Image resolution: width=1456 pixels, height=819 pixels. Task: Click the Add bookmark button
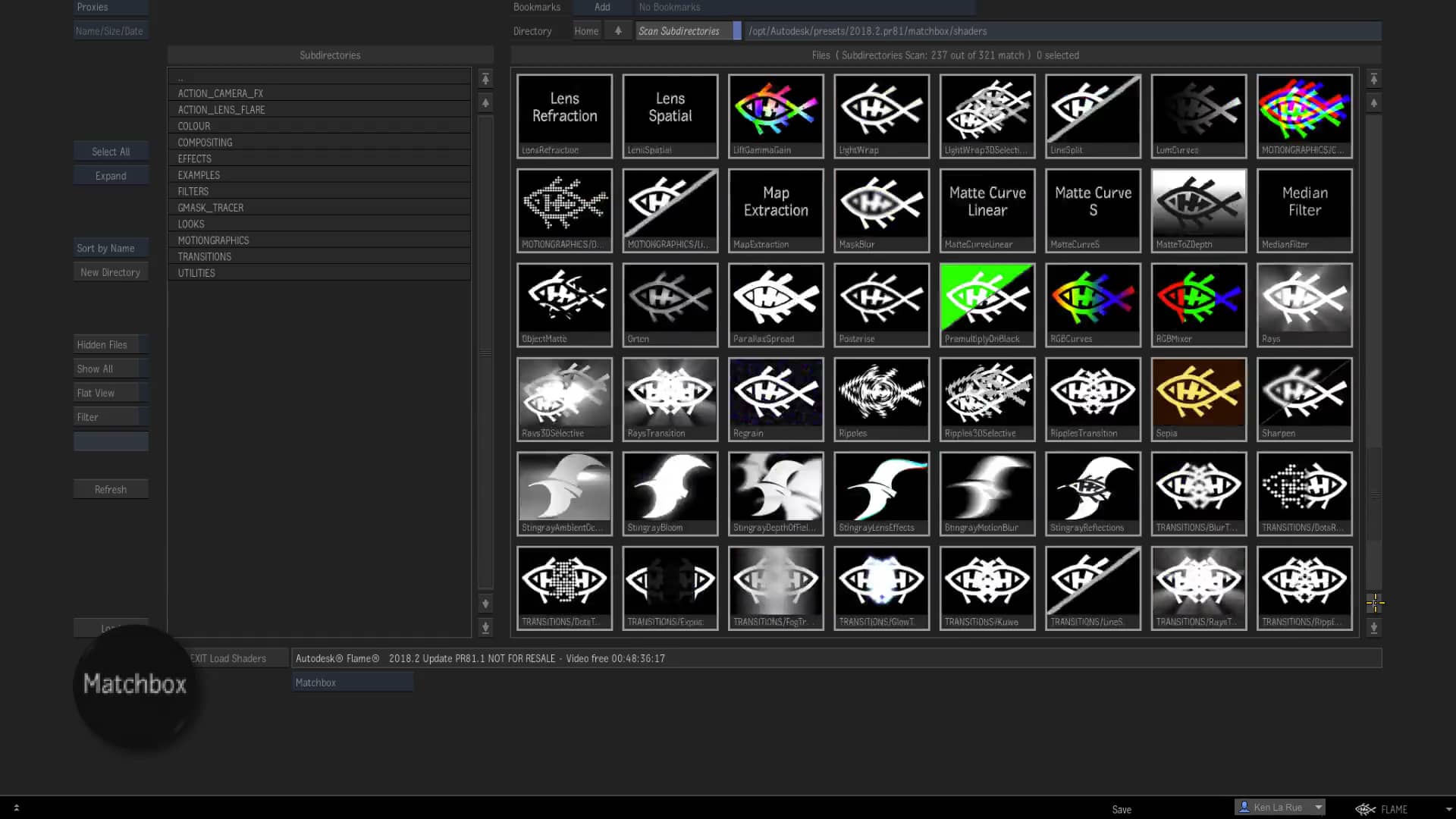coord(602,7)
